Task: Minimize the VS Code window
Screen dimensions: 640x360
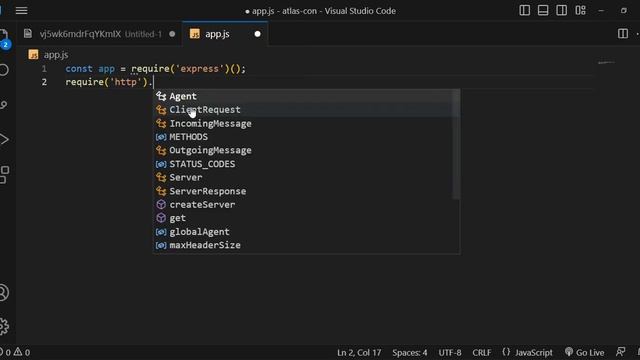Action: point(601,11)
